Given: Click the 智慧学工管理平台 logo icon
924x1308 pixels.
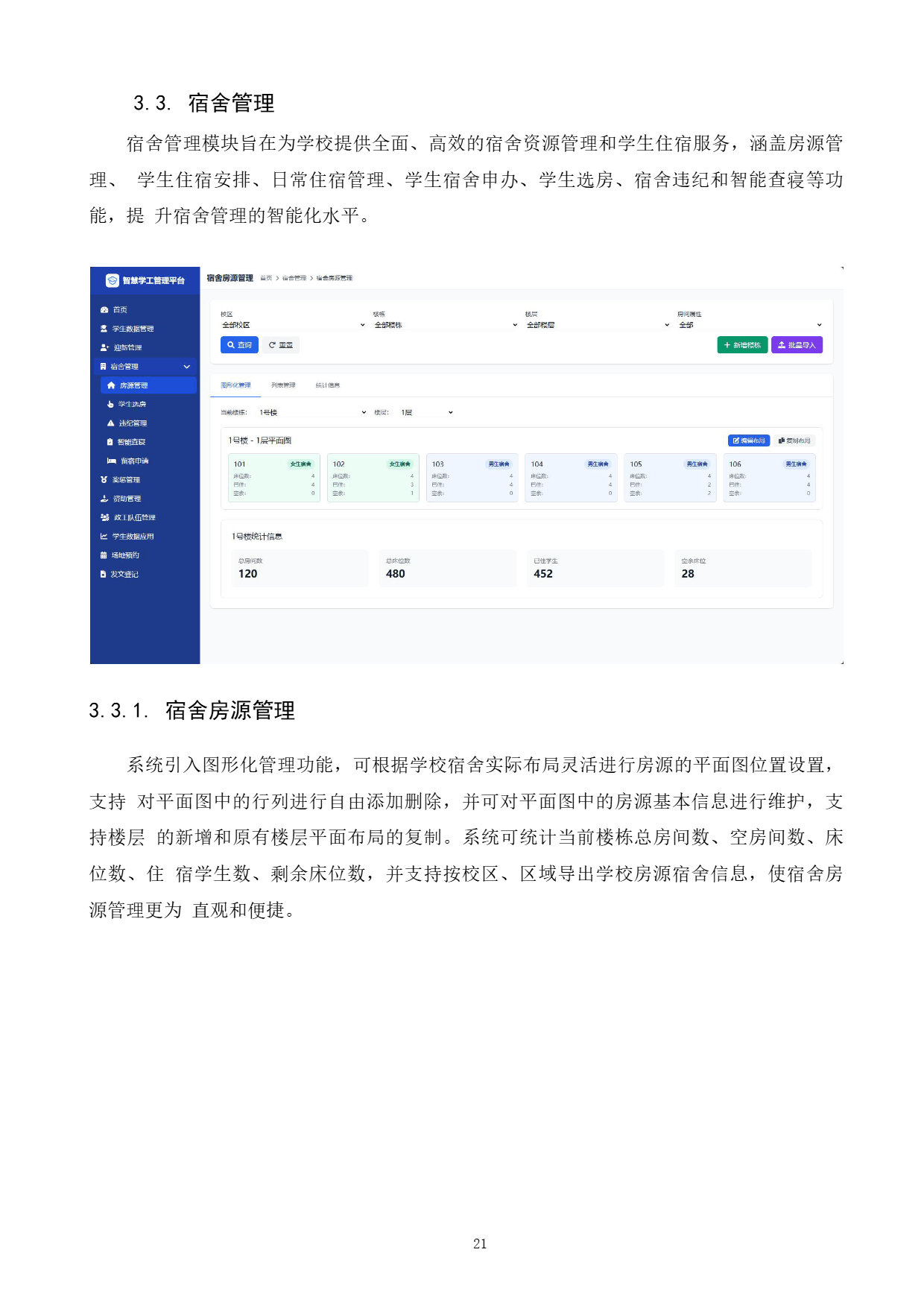Looking at the screenshot, I should [113, 280].
